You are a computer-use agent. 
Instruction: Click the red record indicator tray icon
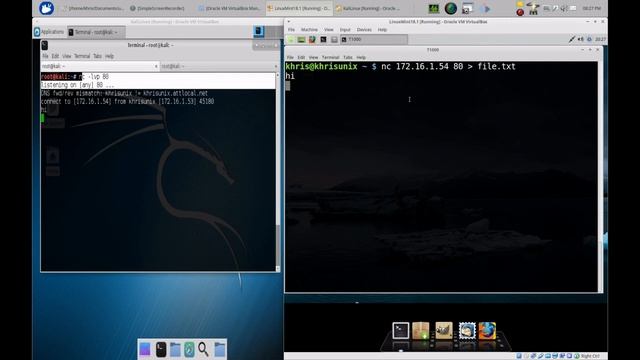coord(520,12)
